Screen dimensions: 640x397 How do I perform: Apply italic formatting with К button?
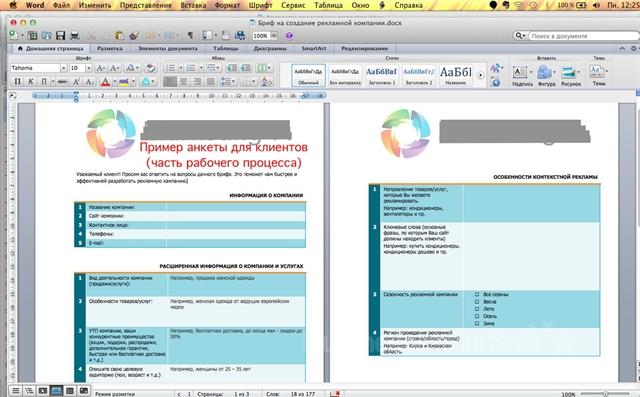tap(31, 82)
